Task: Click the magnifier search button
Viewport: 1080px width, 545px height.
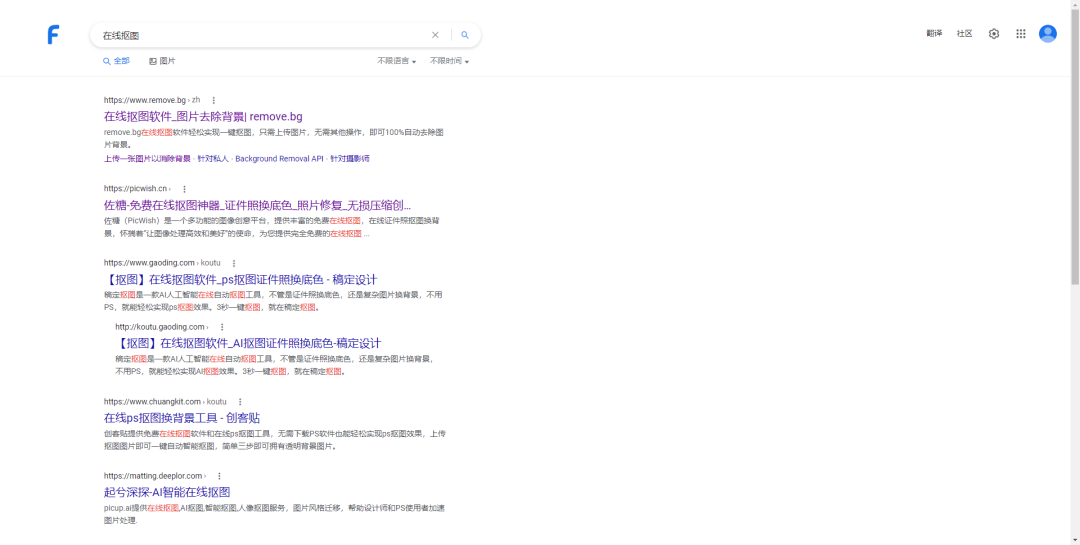Action: pos(465,35)
